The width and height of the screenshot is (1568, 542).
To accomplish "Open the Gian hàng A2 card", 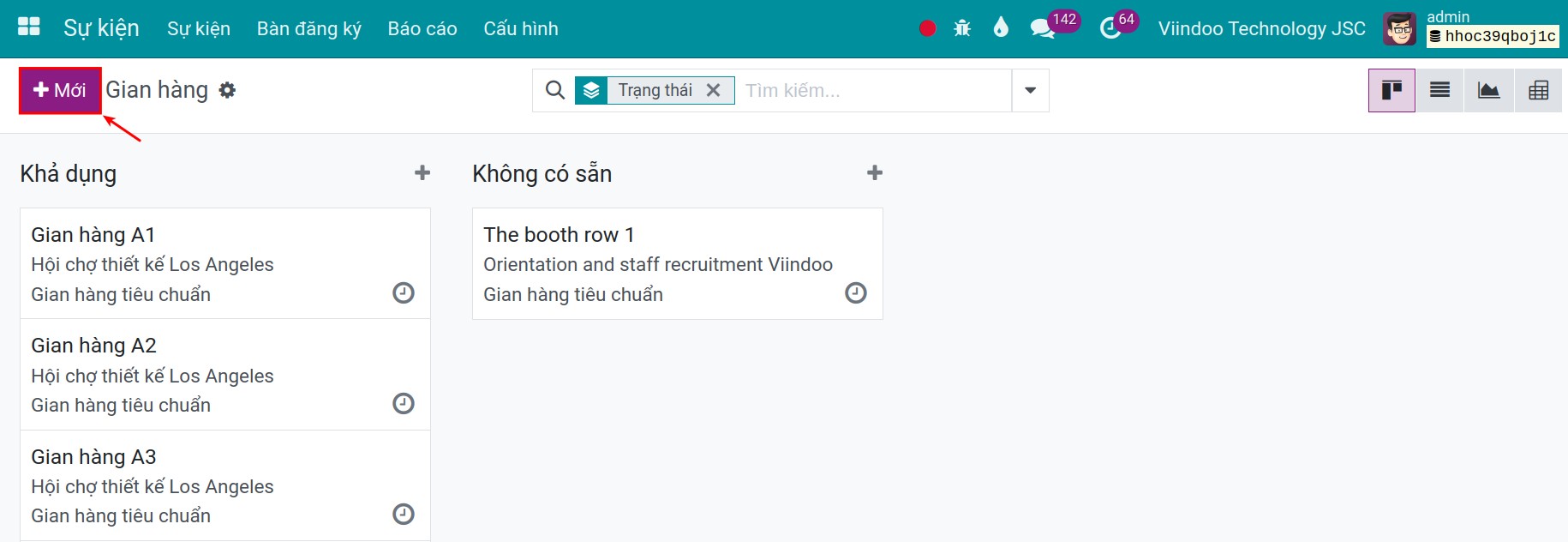I will [x=225, y=375].
